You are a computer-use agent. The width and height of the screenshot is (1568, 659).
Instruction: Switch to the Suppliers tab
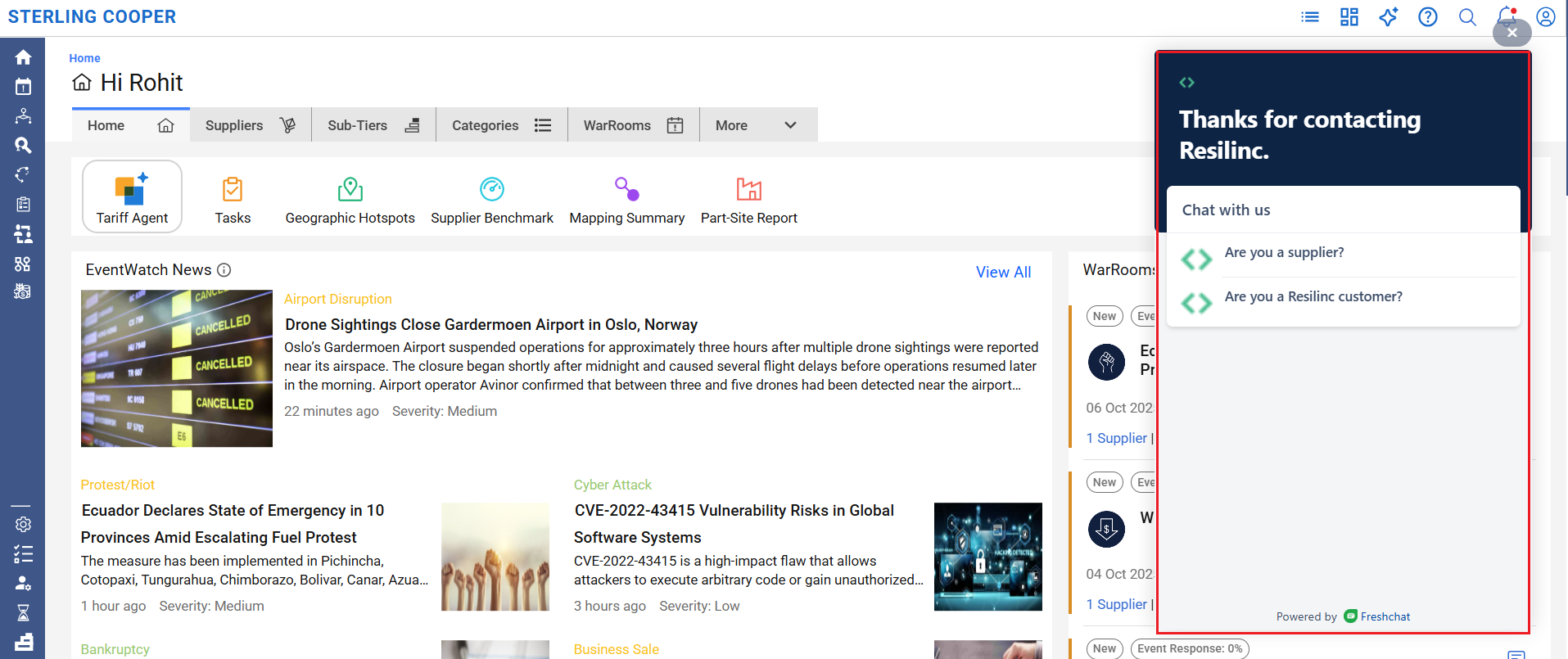pos(251,125)
